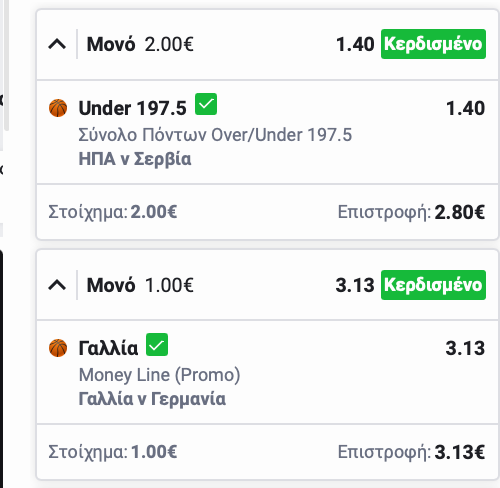Click the green checkmark next to Under 197.5
Viewport: 500px width, 488px height.
pyautogui.click(x=206, y=104)
